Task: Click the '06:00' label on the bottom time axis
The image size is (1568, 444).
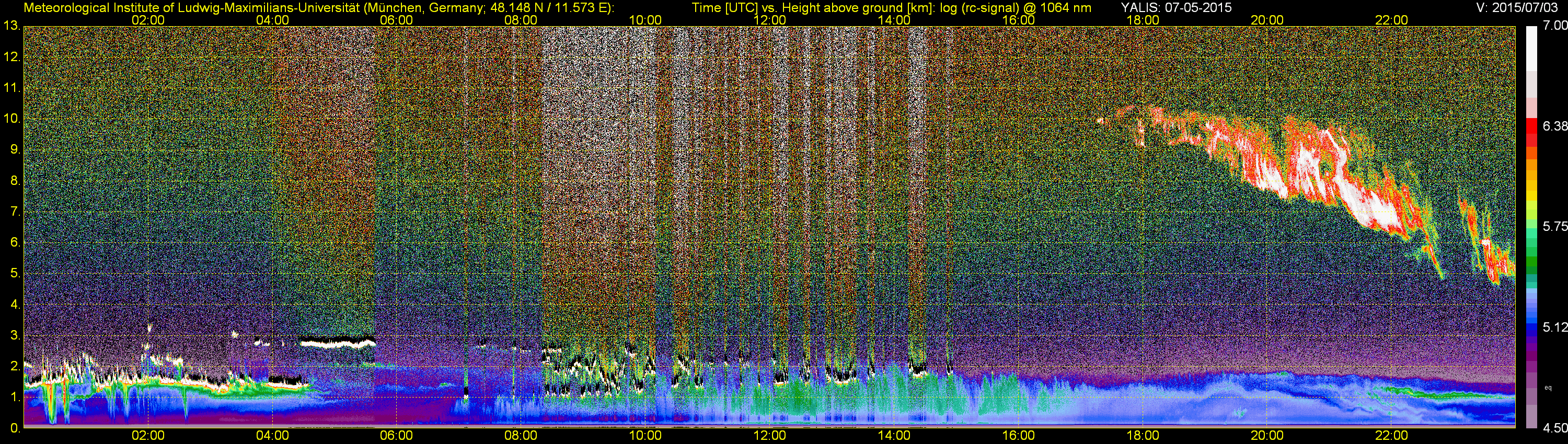Action: (396, 436)
